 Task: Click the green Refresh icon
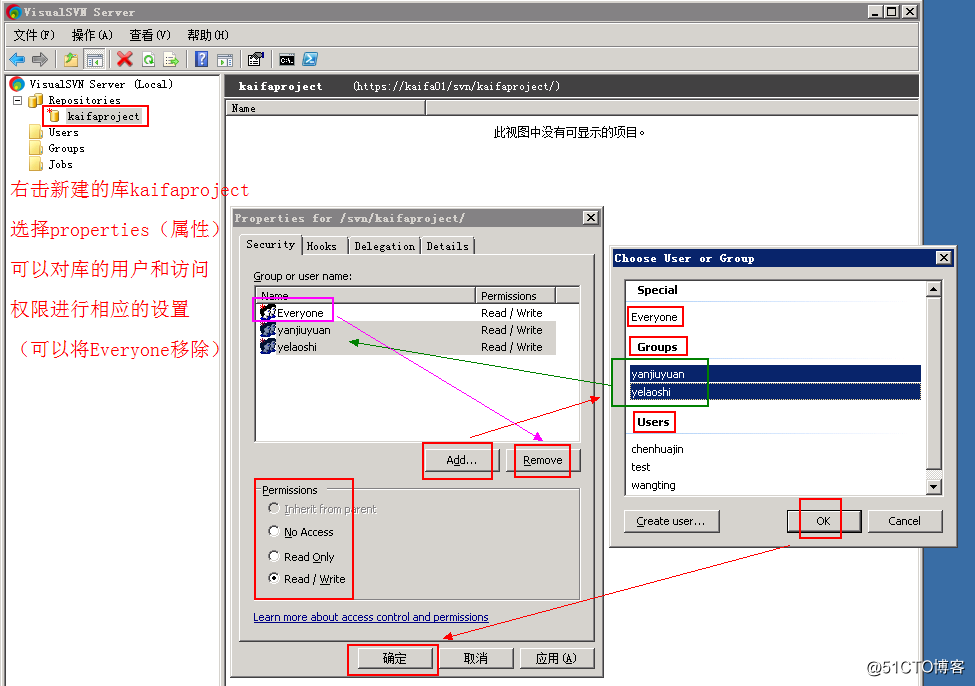(x=149, y=60)
